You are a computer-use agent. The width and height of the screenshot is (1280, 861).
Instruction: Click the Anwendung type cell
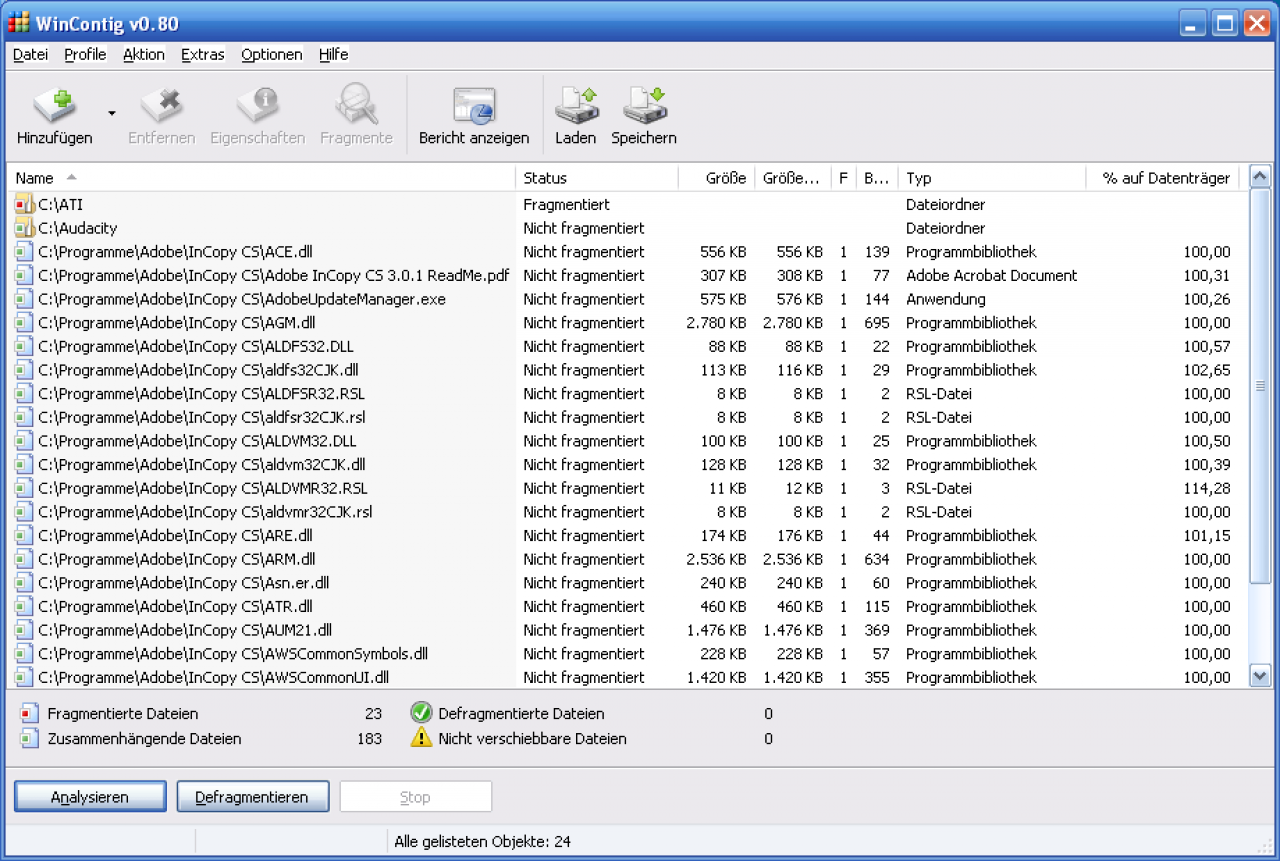tap(946, 299)
